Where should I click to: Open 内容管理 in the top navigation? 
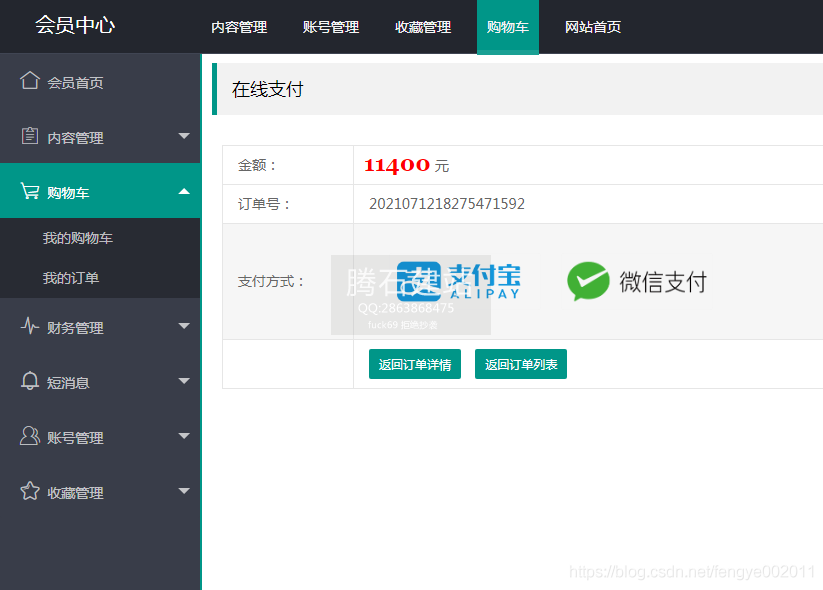coord(239,27)
